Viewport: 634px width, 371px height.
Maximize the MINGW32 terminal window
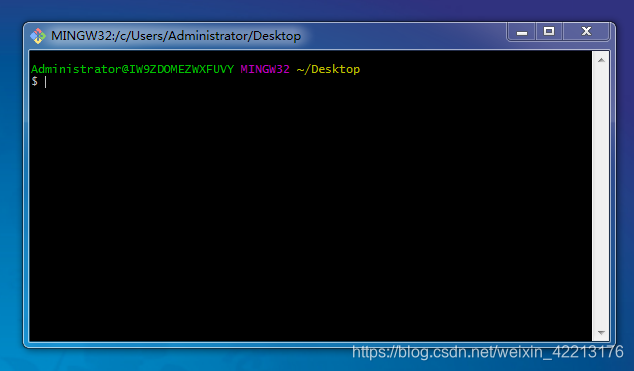point(549,32)
